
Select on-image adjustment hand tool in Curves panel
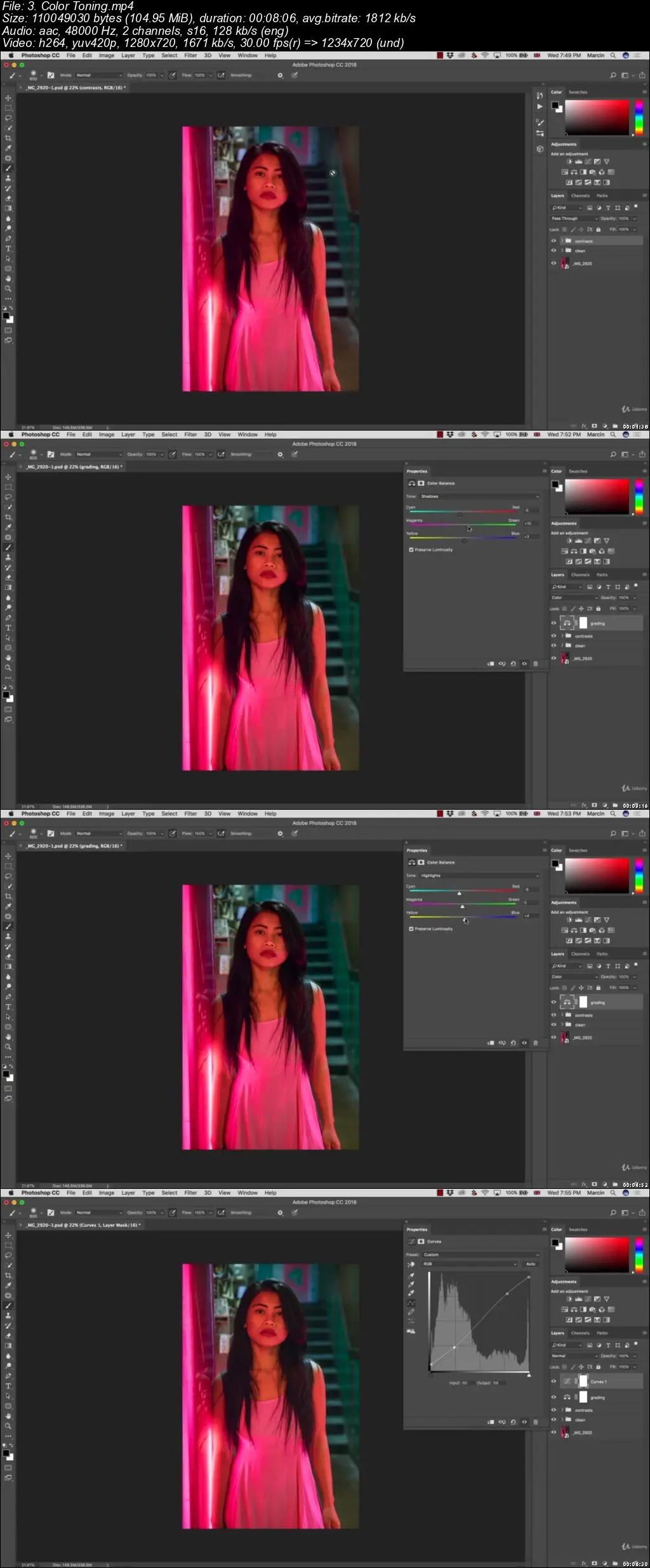pos(411,1264)
